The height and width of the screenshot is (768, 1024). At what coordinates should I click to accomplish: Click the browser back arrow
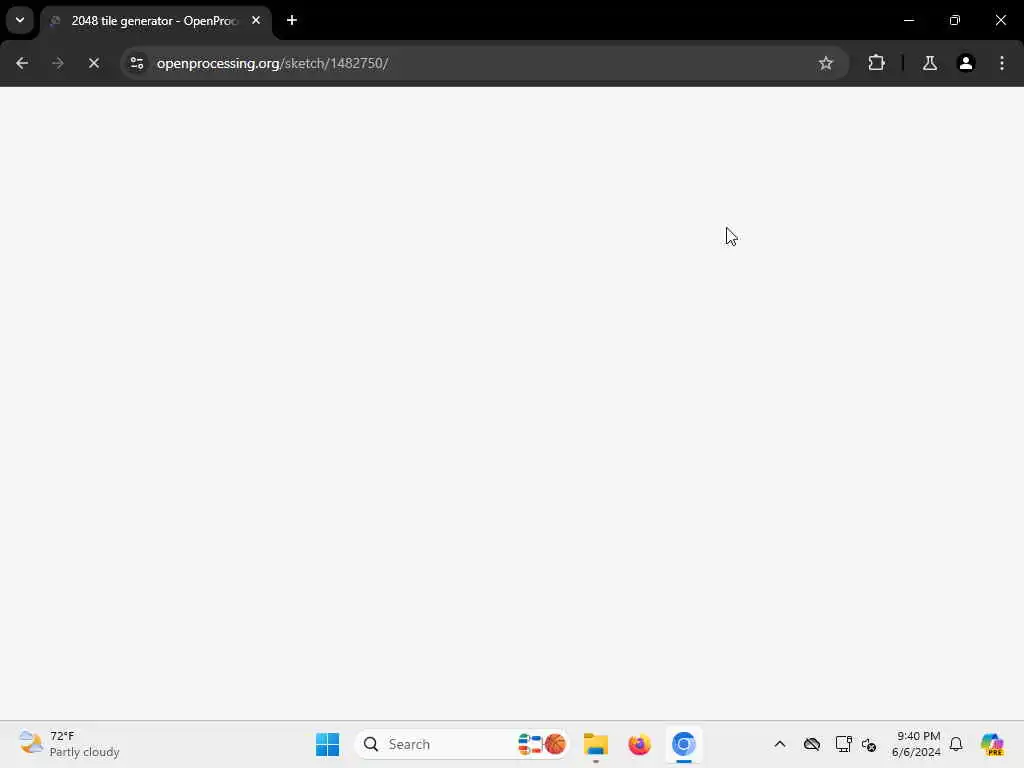point(22,63)
